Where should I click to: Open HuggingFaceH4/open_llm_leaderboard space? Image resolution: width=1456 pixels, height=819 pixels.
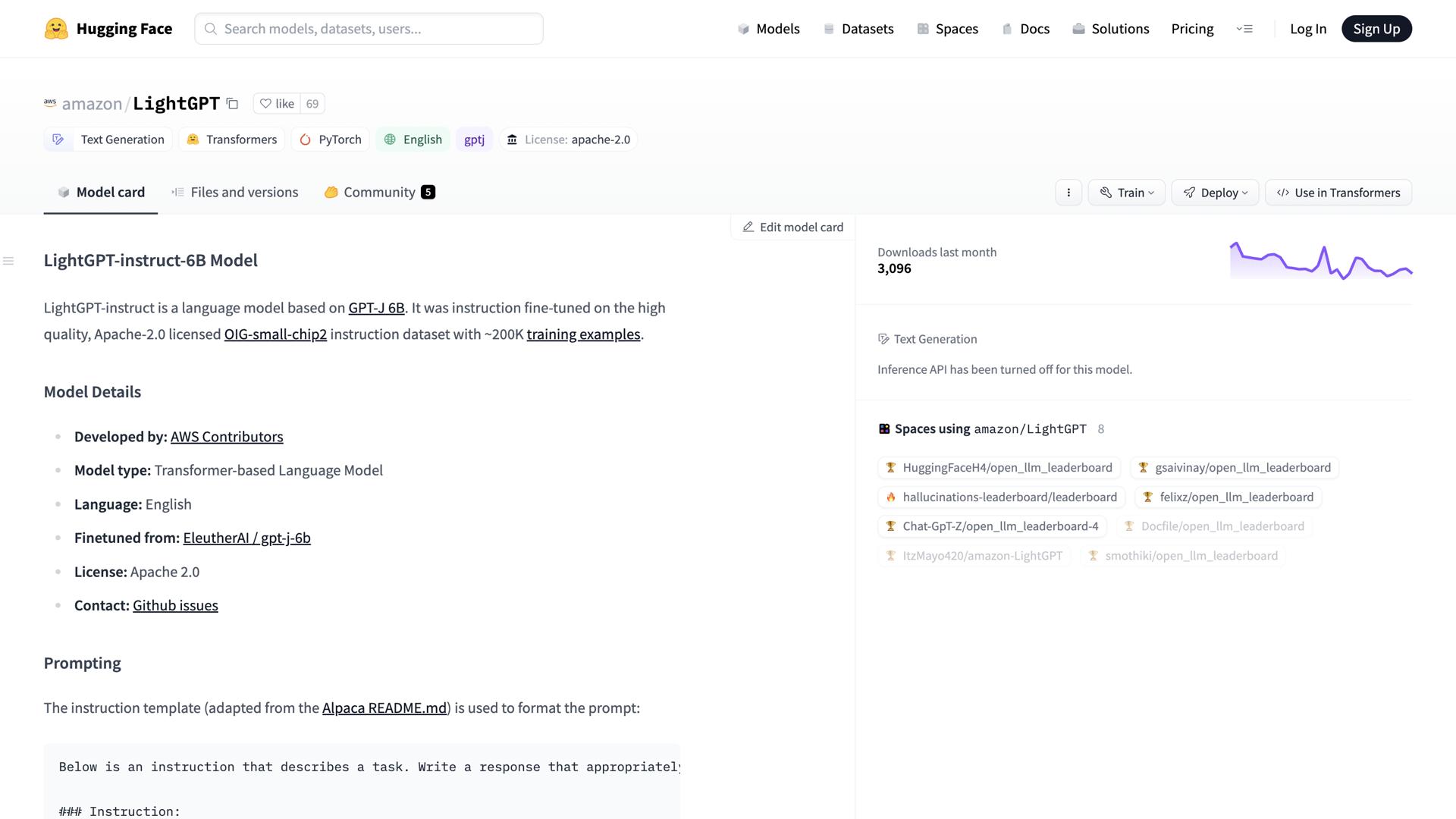(x=998, y=468)
